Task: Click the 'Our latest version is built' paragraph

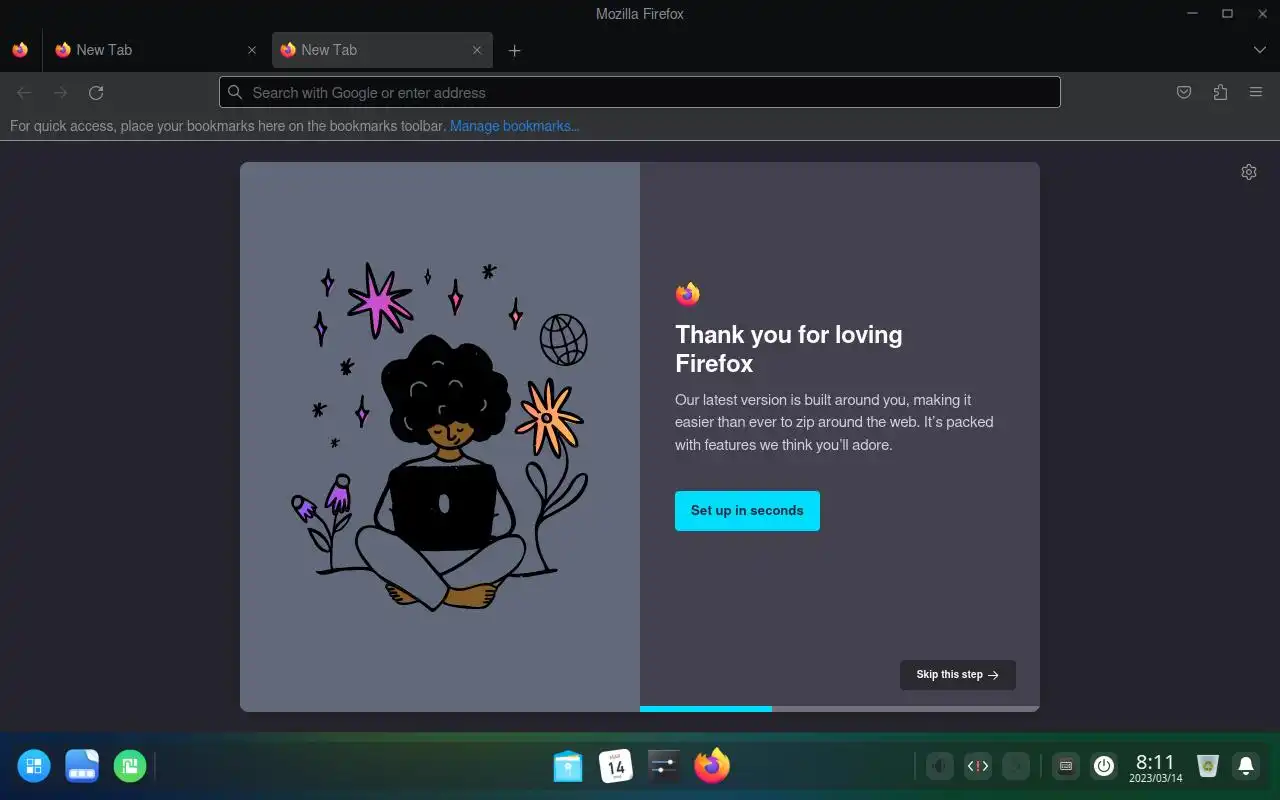Action: 834,422
